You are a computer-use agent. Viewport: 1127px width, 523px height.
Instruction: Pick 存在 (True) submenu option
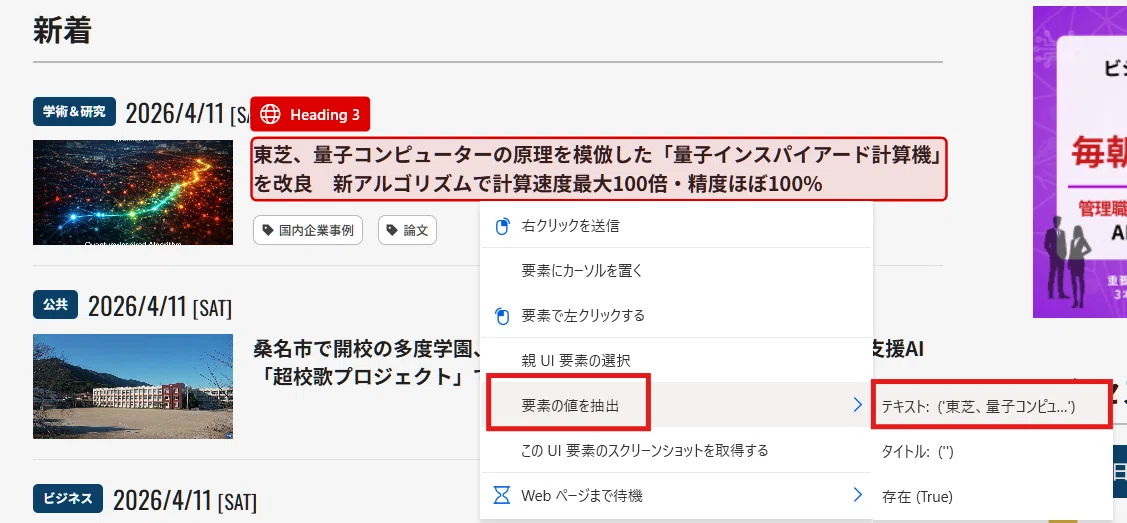tap(991, 496)
